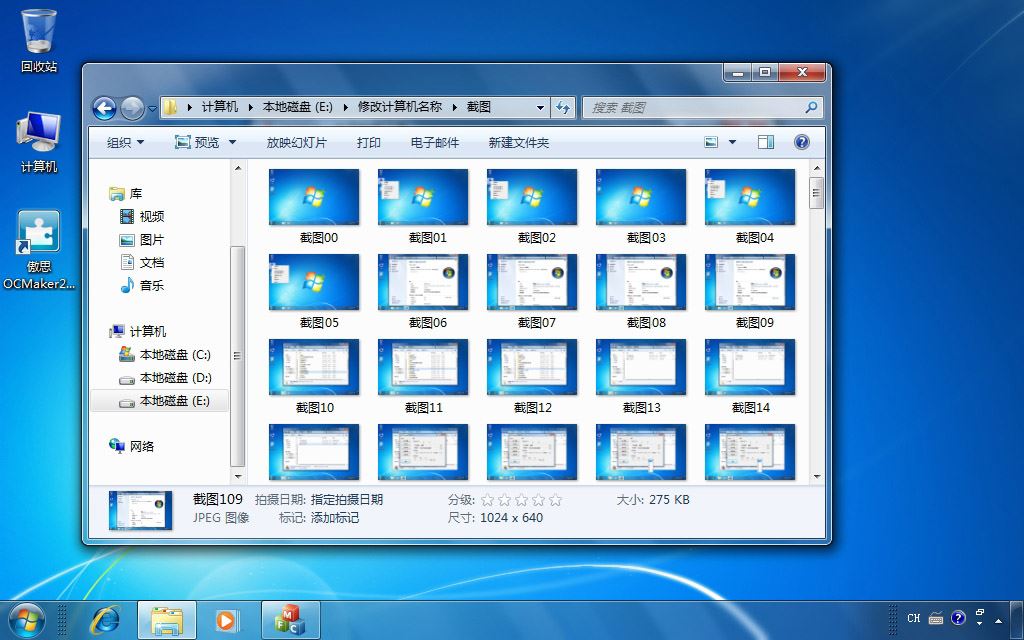Image resolution: width=1024 pixels, height=640 pixels.
Task: Create a folder with 新建文件夹
Action: point(519,142)
